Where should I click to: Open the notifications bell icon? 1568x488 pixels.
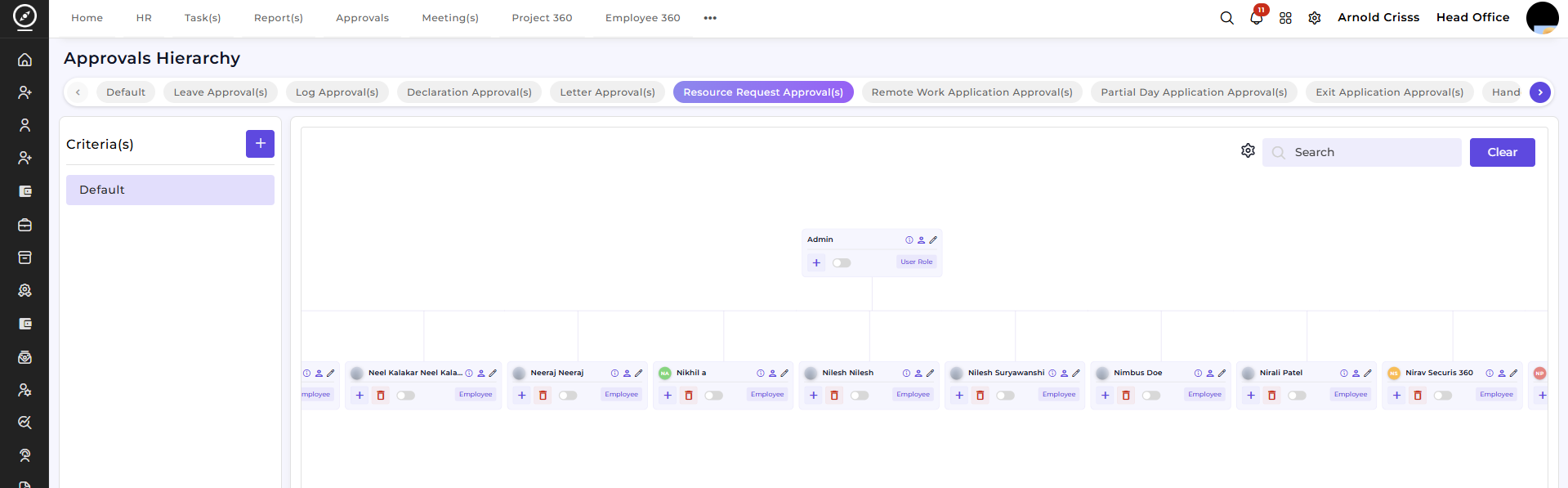click(x=1256, y=18)
